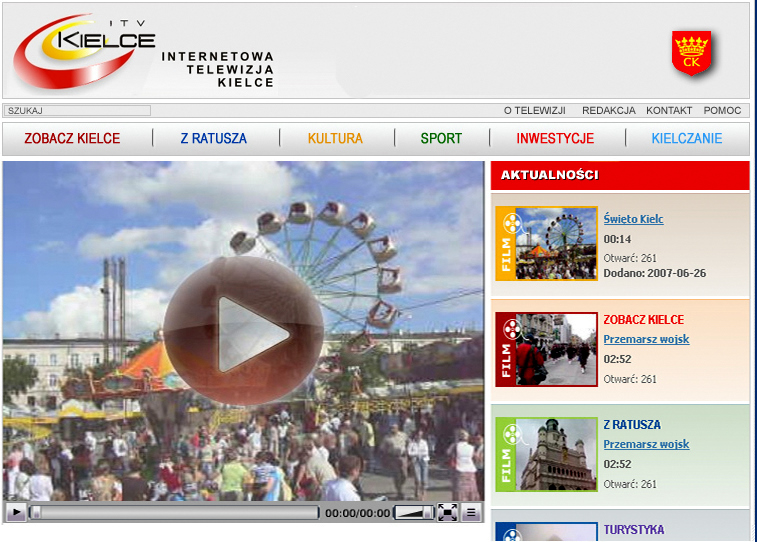This screenshot has height=542, width=757.
Task: Toggle fullscreen mode in the video player
Action: click(x=448, y=512)
